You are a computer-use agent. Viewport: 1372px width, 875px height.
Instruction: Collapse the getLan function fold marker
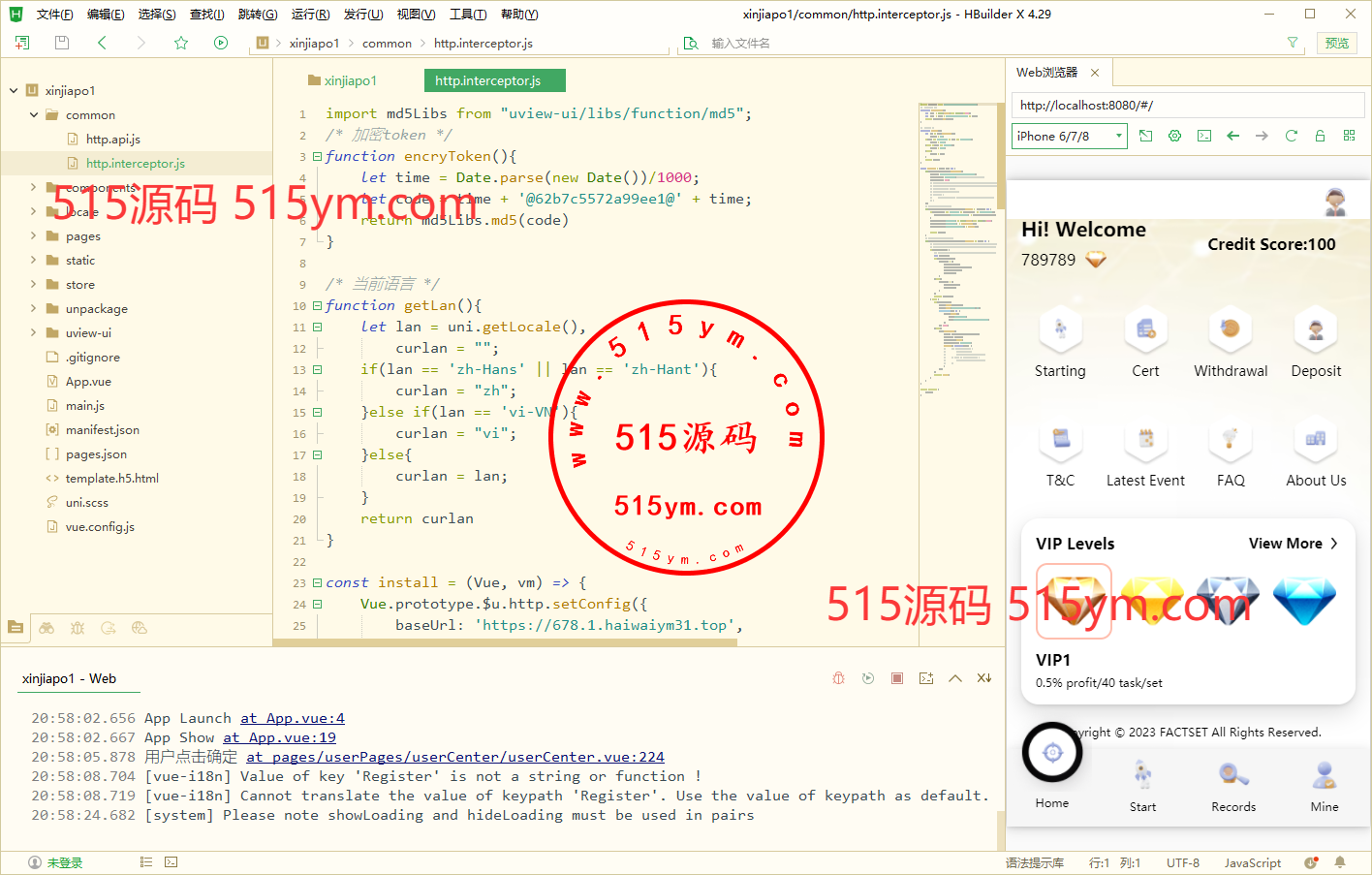[x=317, y=306]
